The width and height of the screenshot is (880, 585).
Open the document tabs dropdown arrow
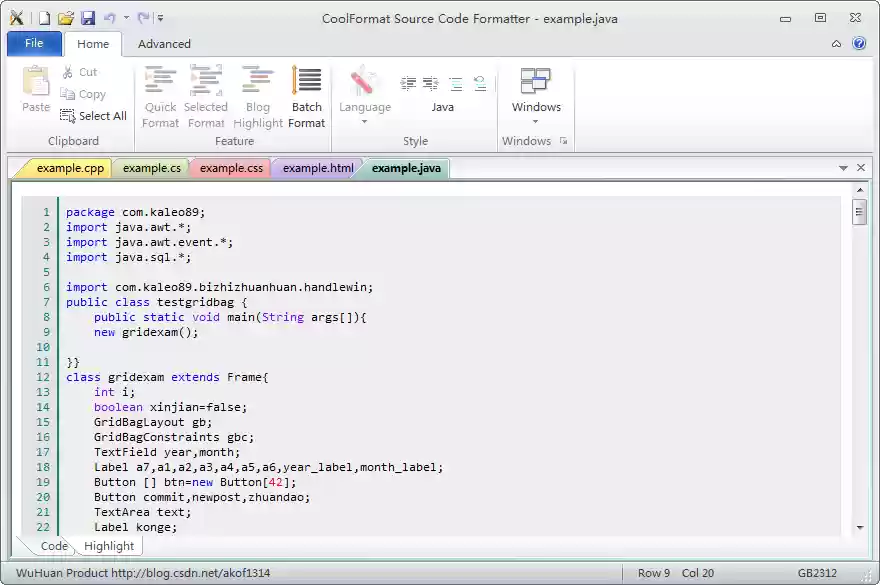pos(845,168)
